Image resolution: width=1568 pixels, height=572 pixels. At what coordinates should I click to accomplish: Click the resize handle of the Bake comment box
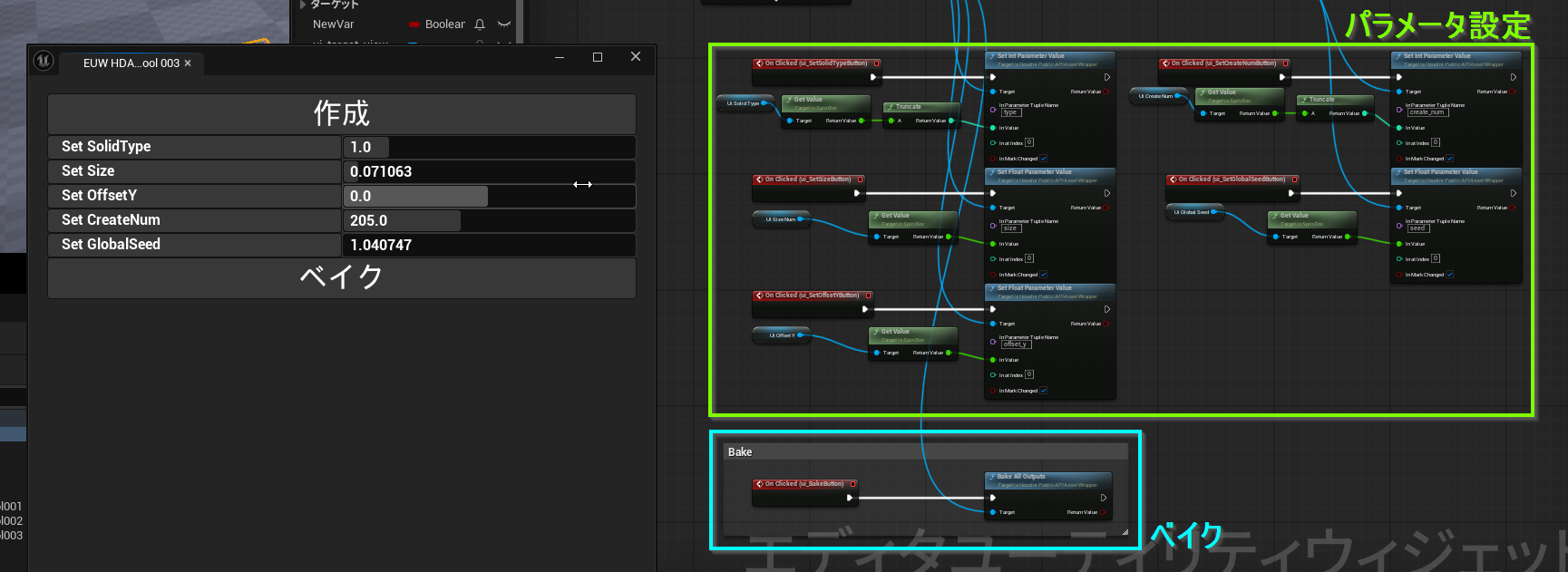click(1125, 532)
